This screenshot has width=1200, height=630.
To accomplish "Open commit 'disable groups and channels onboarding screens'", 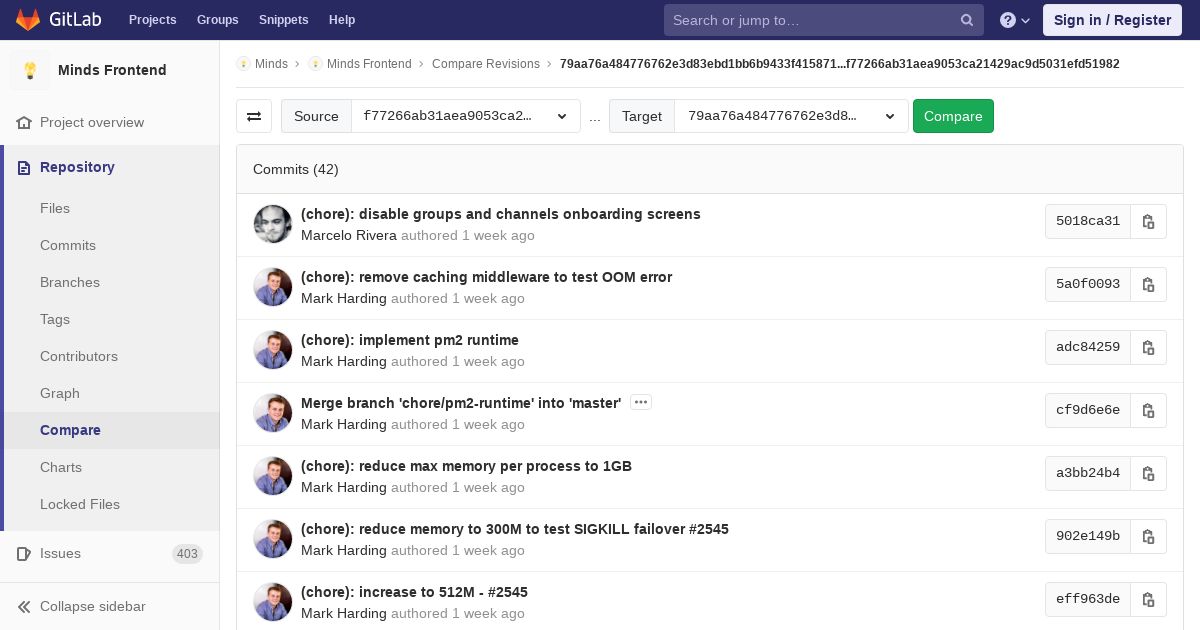I will pyautogui.click(x=500, y=214).
